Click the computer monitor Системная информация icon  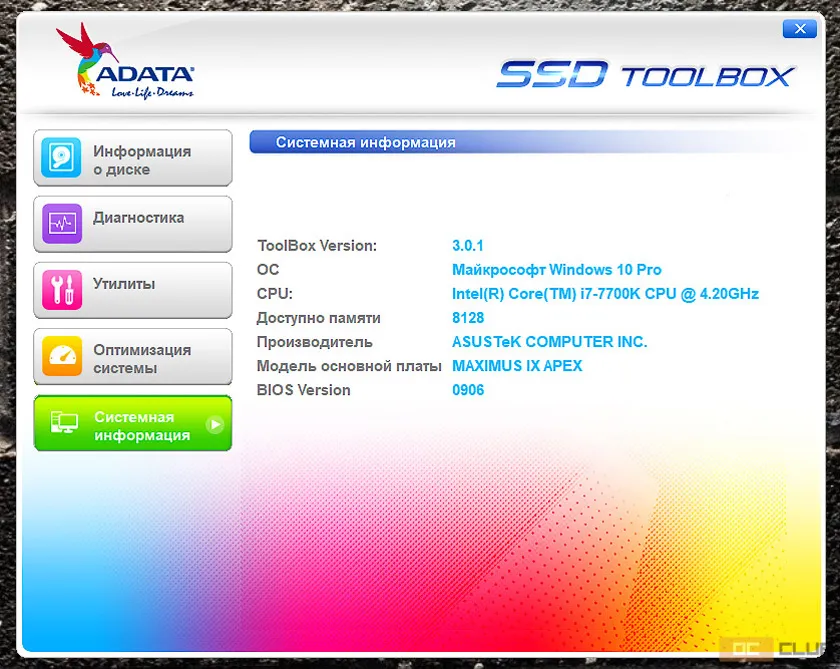click(x=64, y=423)
